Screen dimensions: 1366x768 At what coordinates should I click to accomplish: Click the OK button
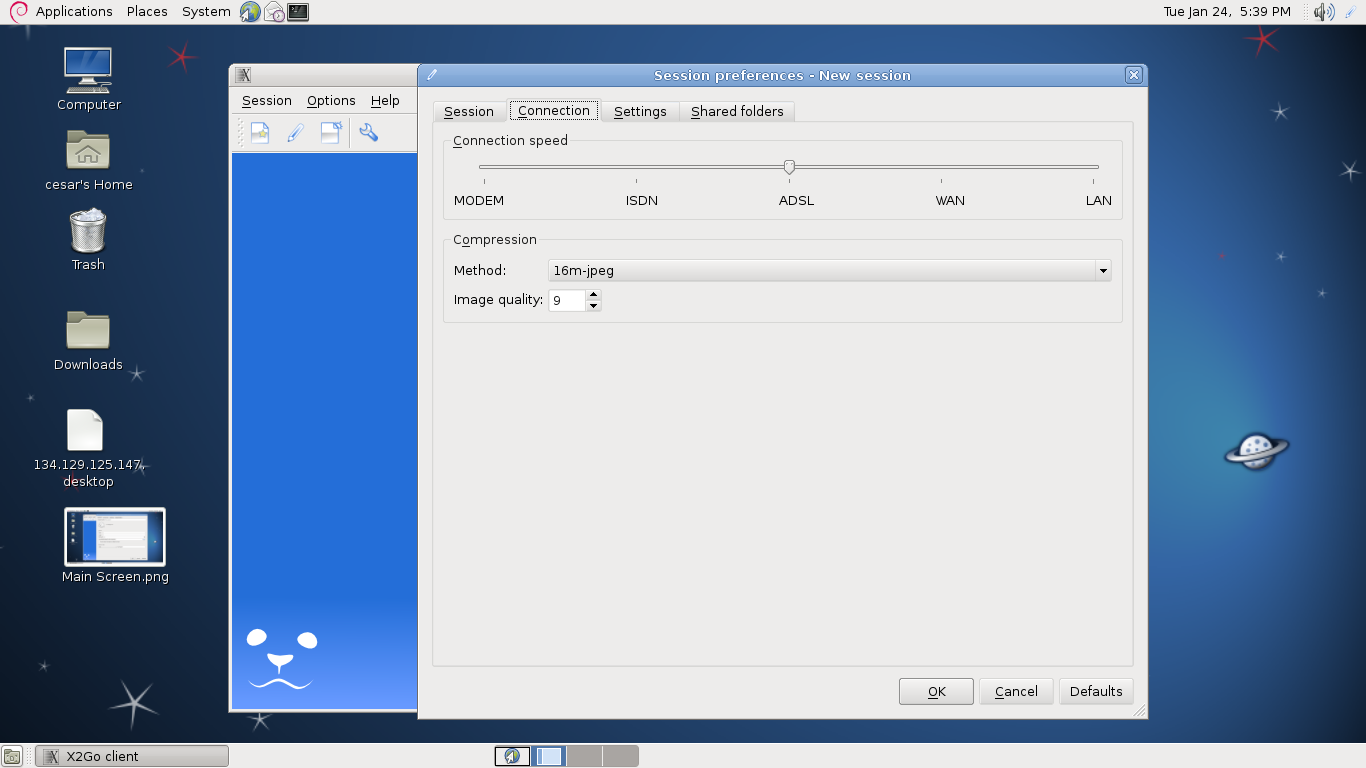tap(936, 691)
